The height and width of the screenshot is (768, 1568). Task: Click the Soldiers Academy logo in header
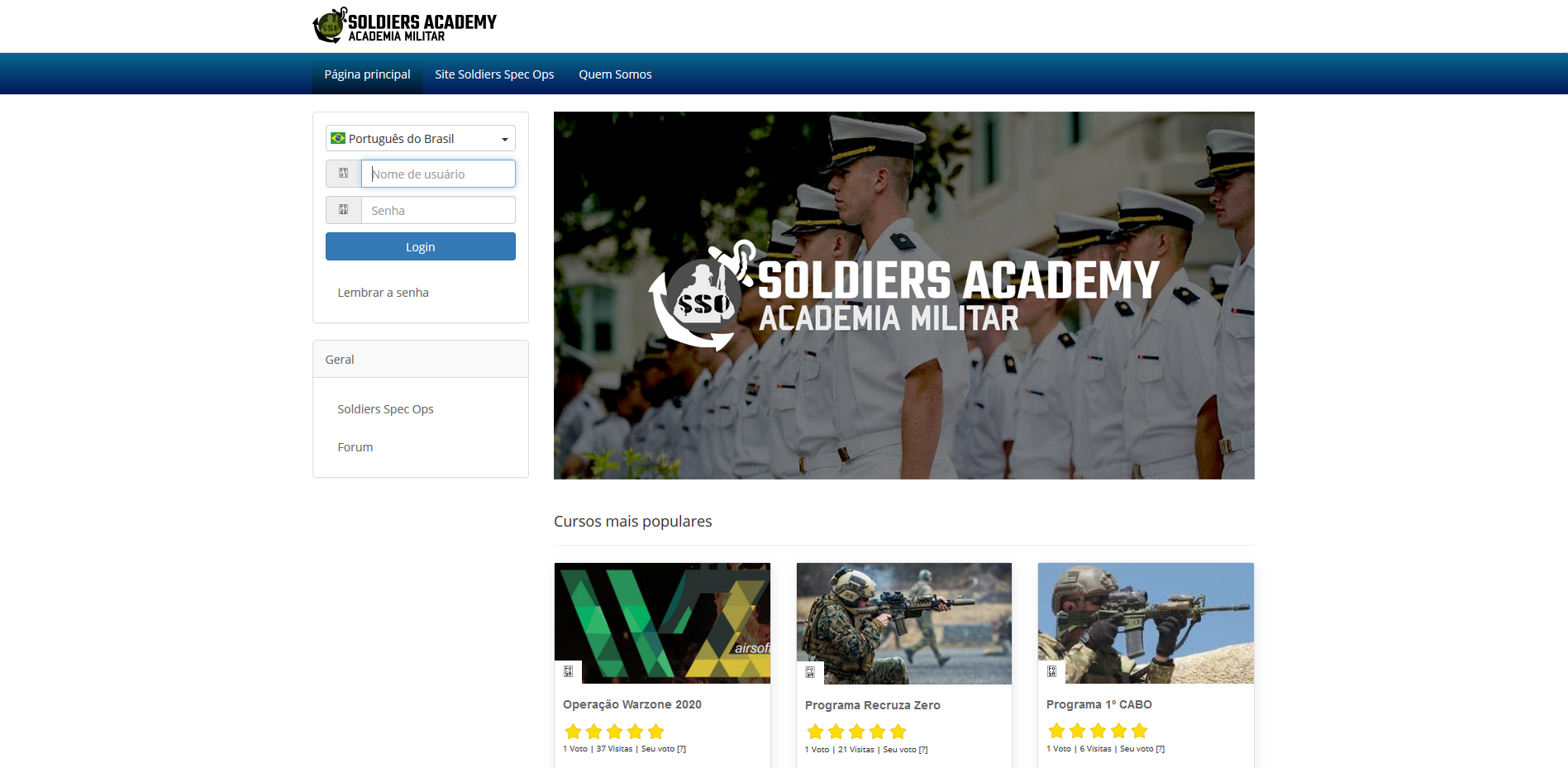[x=405, y=26]
